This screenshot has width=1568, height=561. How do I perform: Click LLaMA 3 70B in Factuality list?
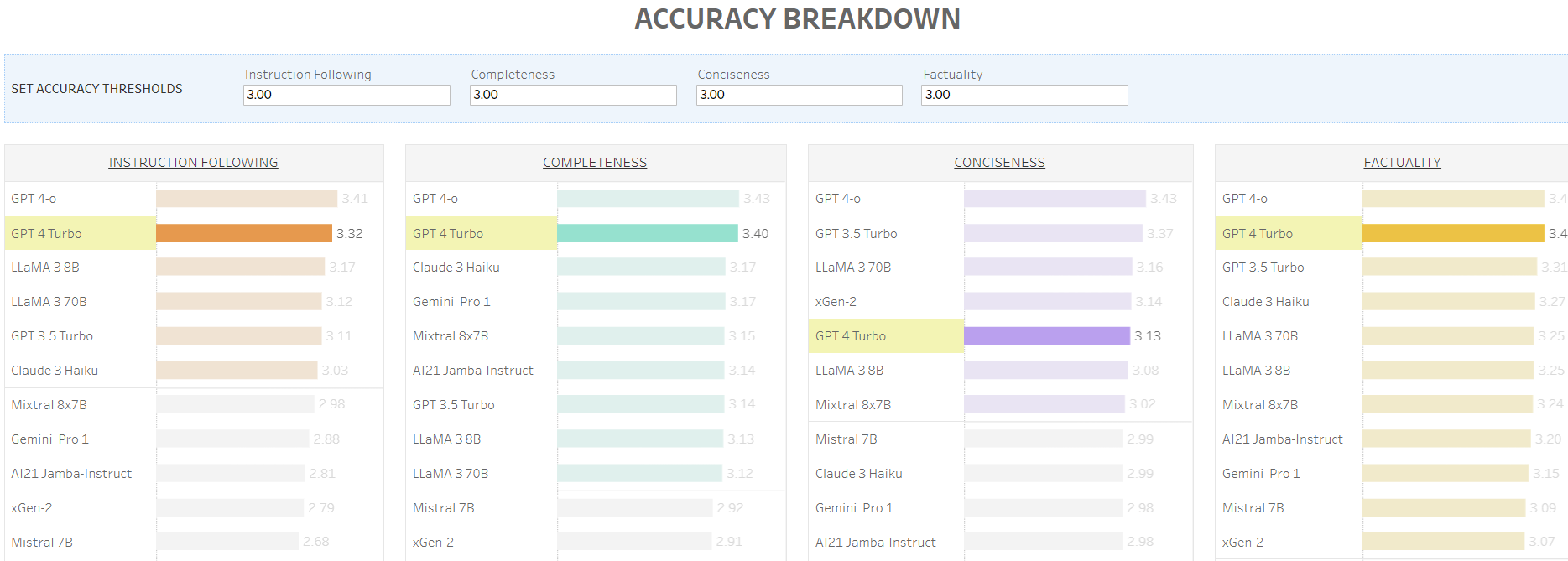pyautogui.click(x=1260, y=336)
